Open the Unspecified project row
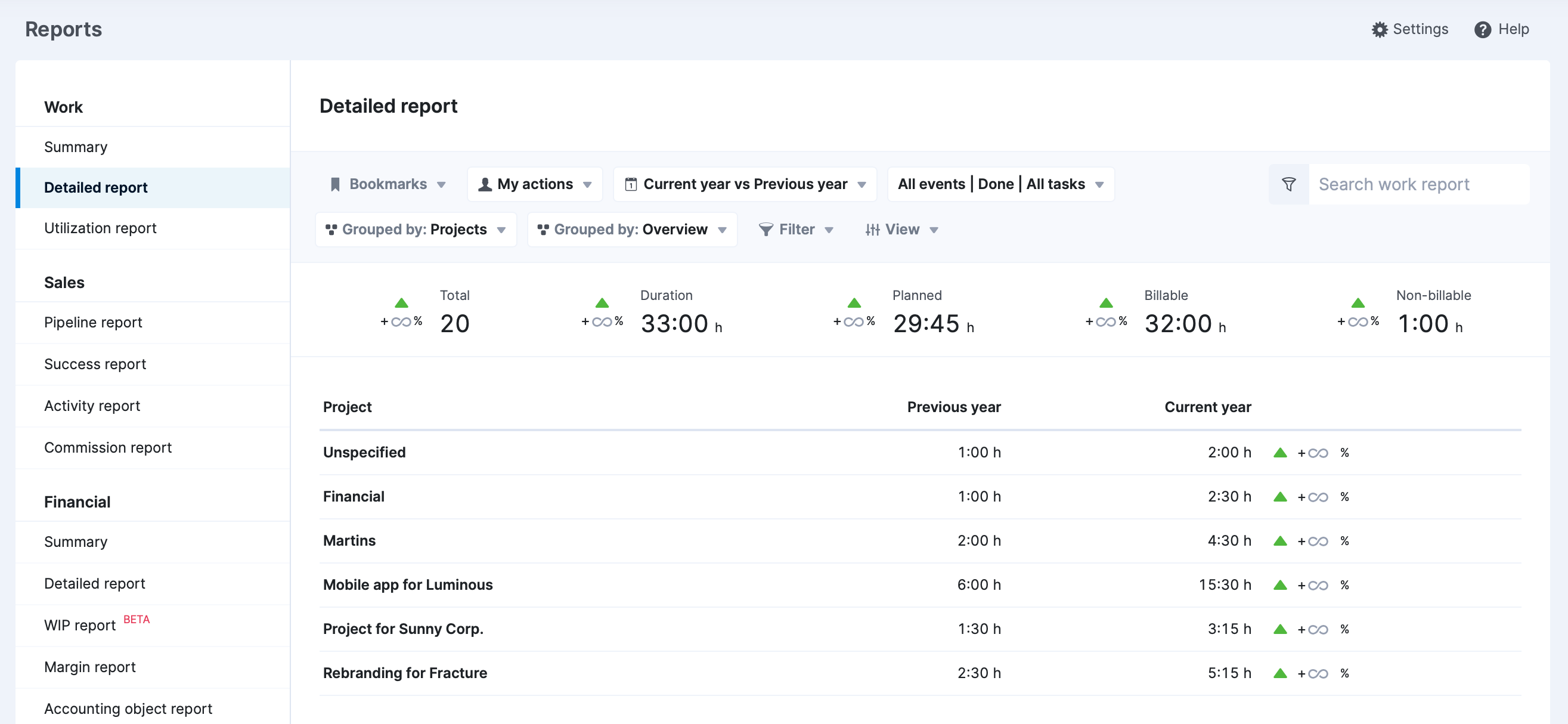This screenshot has height=724, width=1568. (920, 453)
